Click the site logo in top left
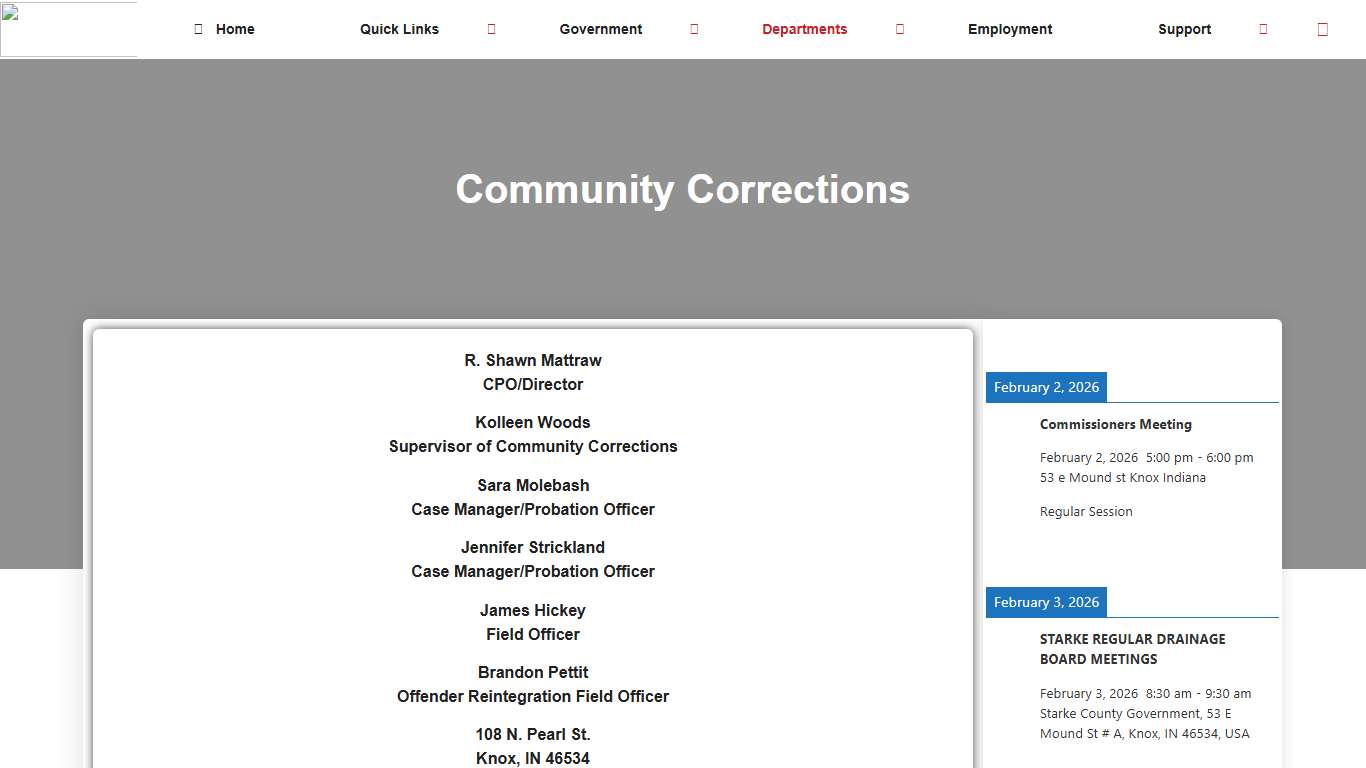1366x768 pixels. click(68, 29)
